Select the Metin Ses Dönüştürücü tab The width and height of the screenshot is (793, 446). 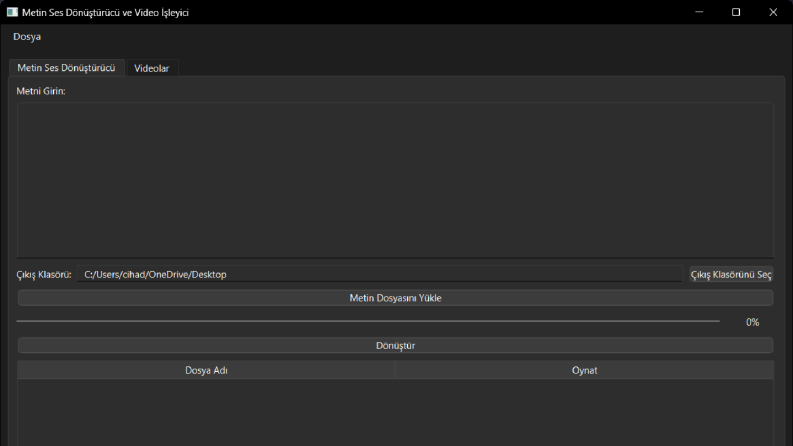pos(66,68)
